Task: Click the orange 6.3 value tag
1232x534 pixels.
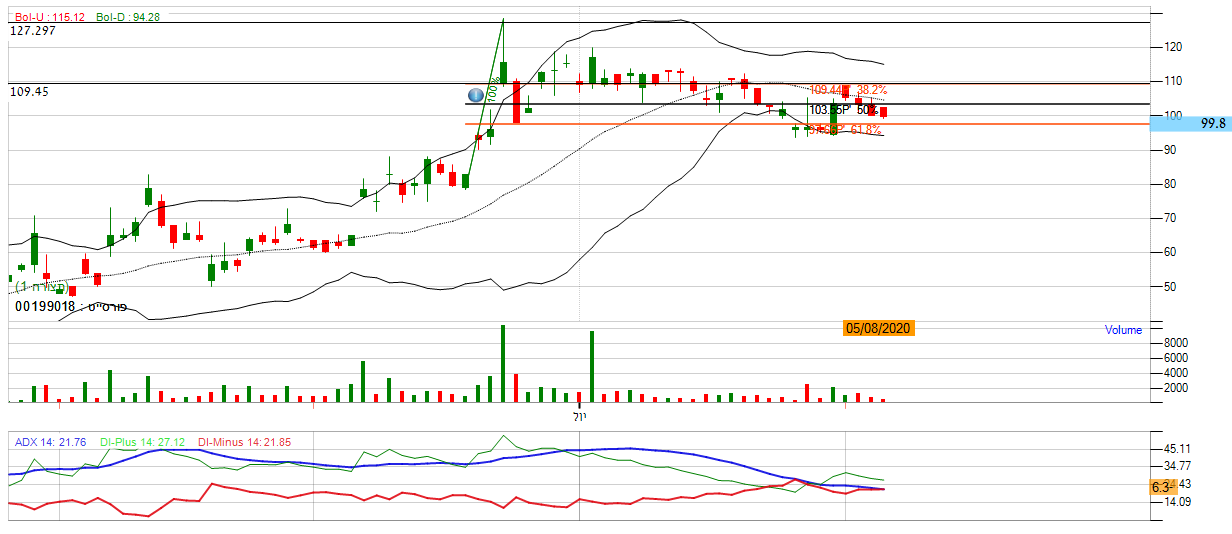Action: coord(1160,487)
